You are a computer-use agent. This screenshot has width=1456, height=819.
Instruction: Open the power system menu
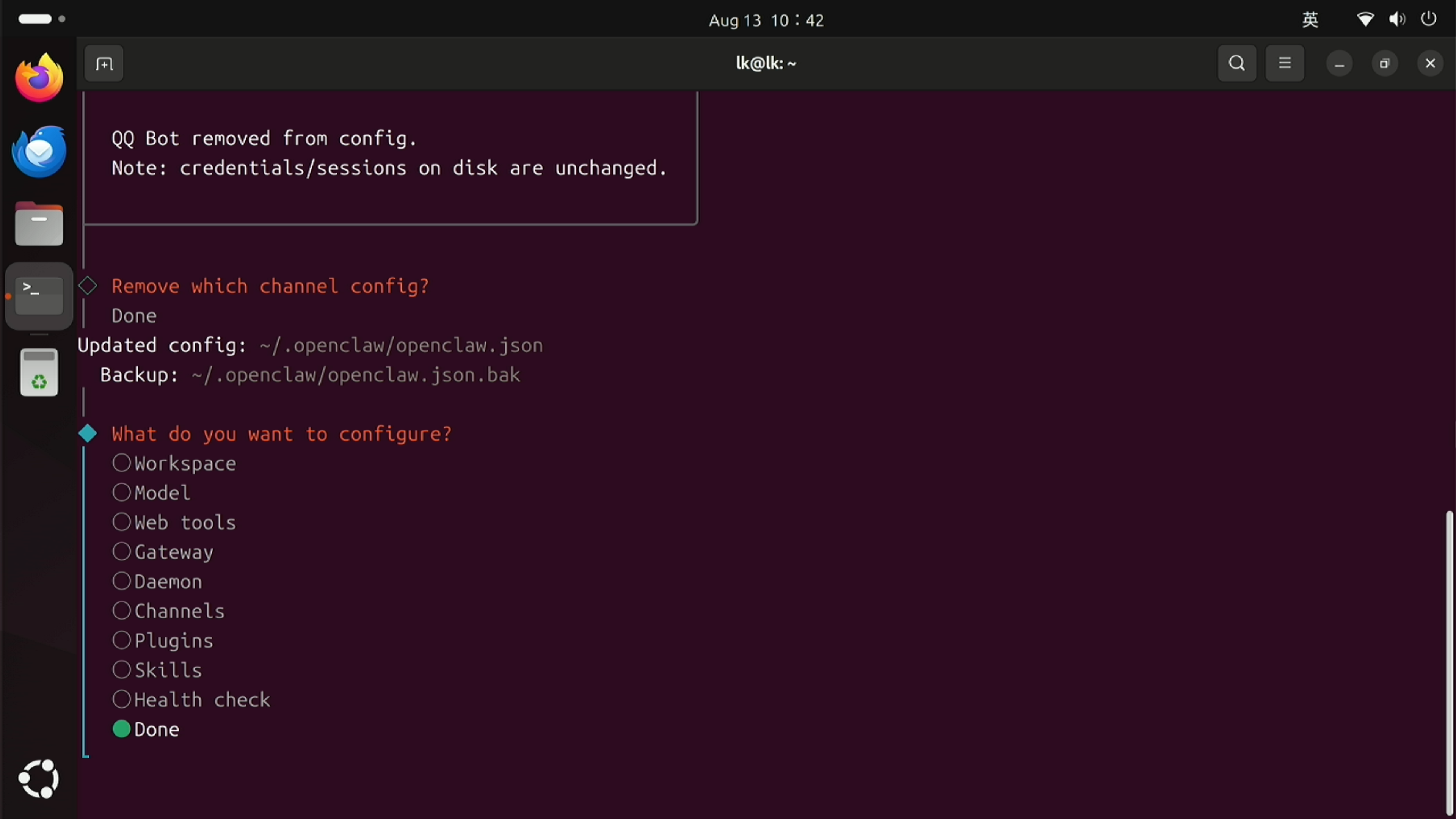1429,19
